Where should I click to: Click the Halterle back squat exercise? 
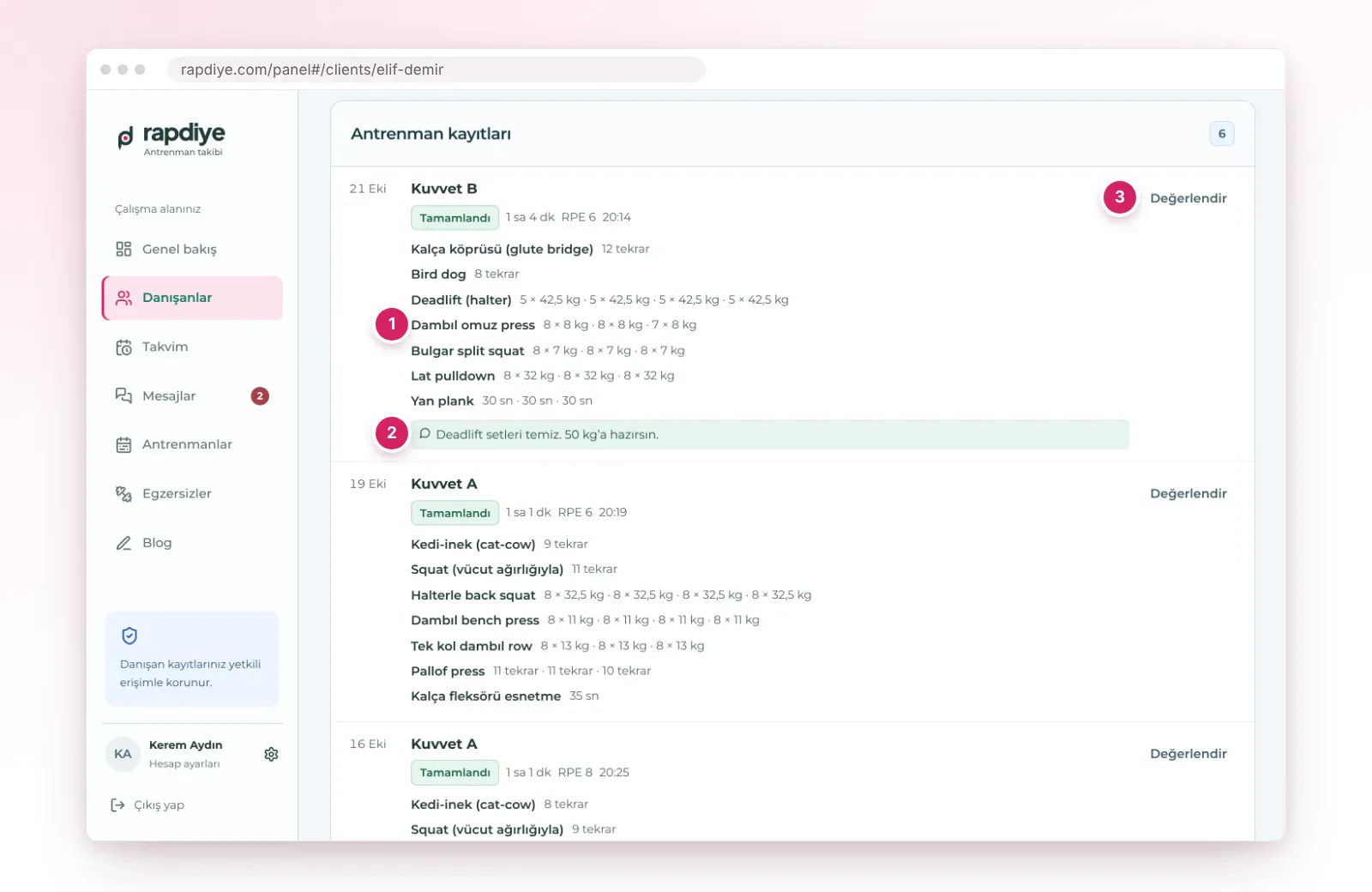[611, 595]
